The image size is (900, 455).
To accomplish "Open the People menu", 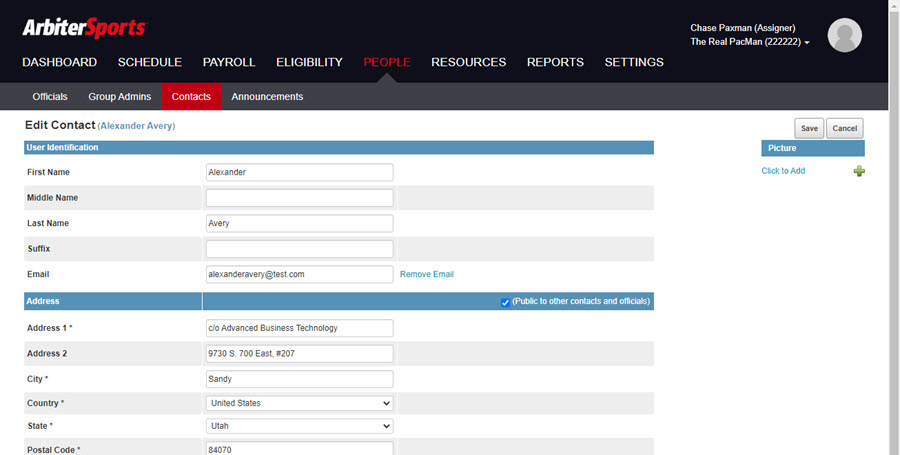I will pyautogui.click(x=387, y=62).
